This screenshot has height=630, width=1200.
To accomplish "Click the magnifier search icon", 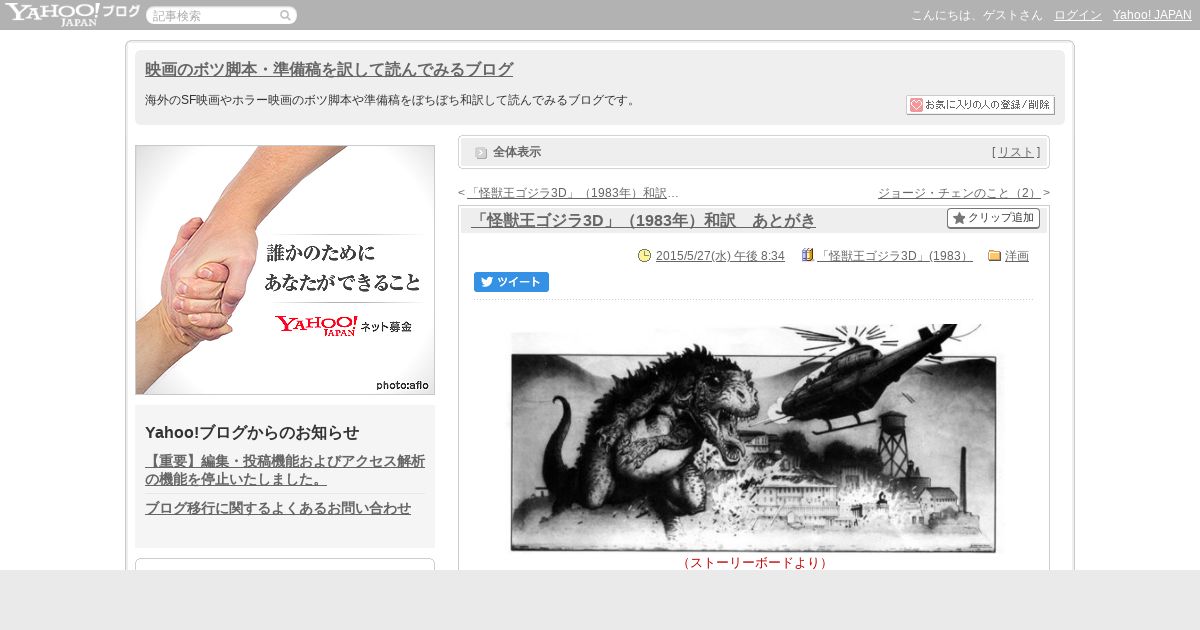I will pyautogui.click(x=285, y=16).
